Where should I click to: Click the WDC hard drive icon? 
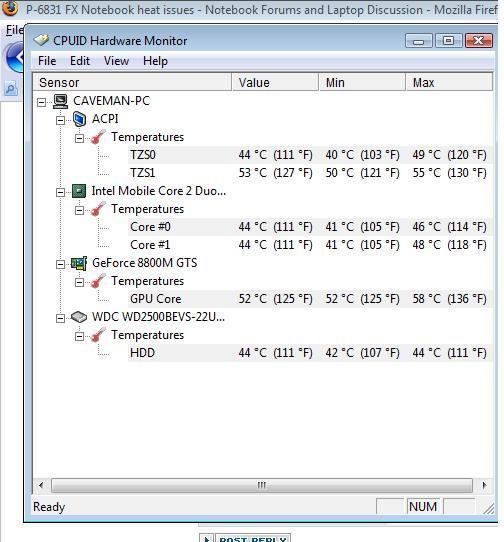[x=79, y=317]
